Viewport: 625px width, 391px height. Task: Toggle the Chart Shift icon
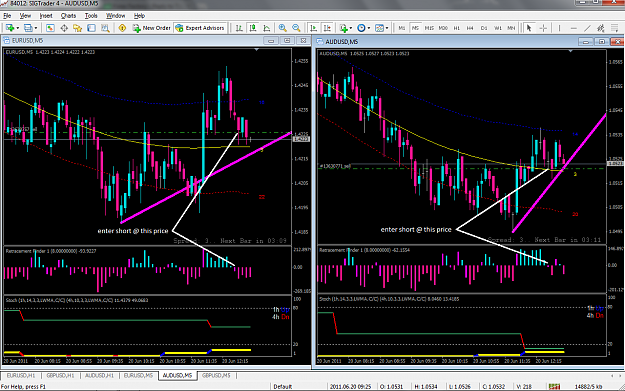[x=327, y=28]
